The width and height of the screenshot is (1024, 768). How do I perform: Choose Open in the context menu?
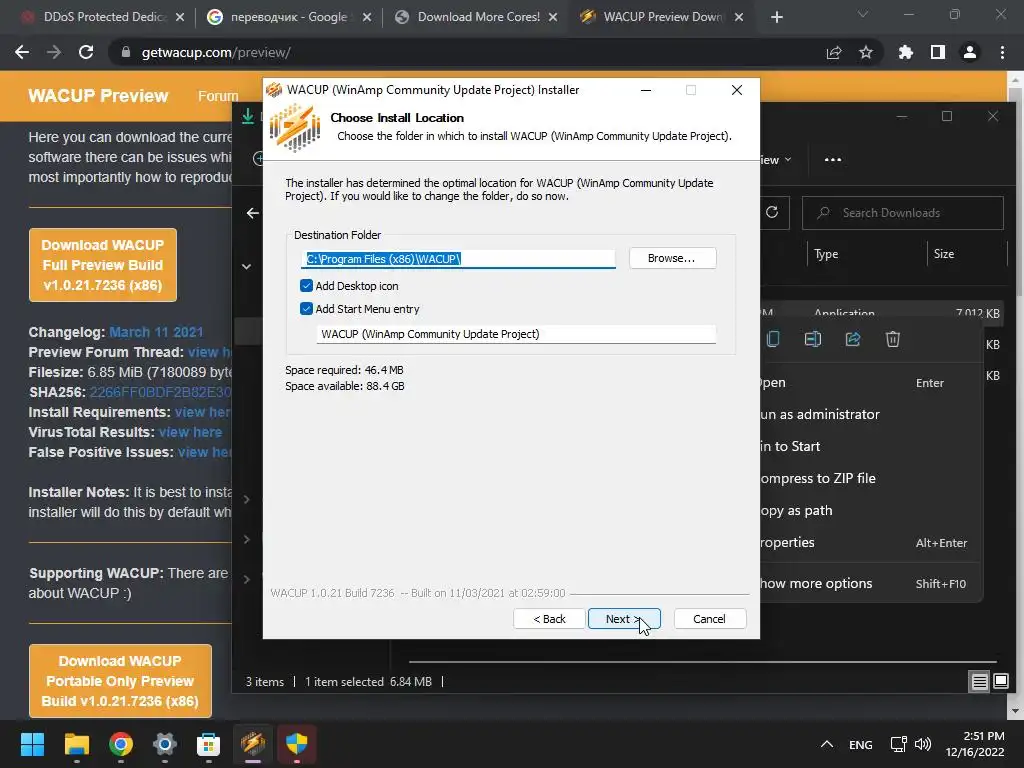click(x=869, y=383)
